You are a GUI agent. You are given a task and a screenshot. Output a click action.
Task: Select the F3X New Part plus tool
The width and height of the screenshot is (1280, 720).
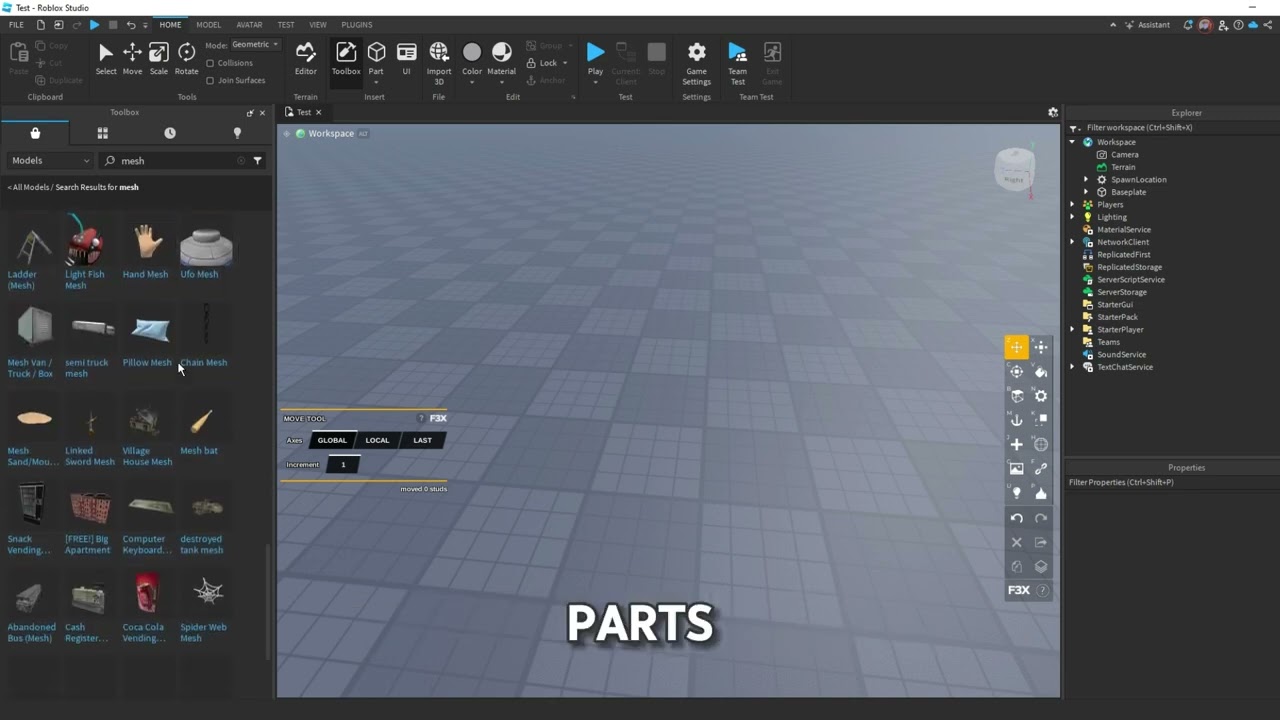click(x=1016, y=444)
